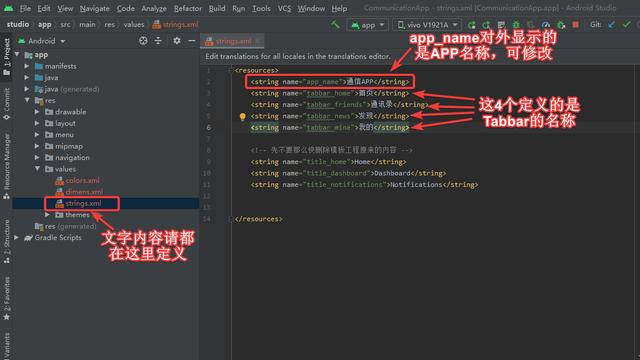Click strings.xml in the breadcrumb bar
The height and width of the screenshot is (360, 640).
pyautogui.click(x=176, y=24)
